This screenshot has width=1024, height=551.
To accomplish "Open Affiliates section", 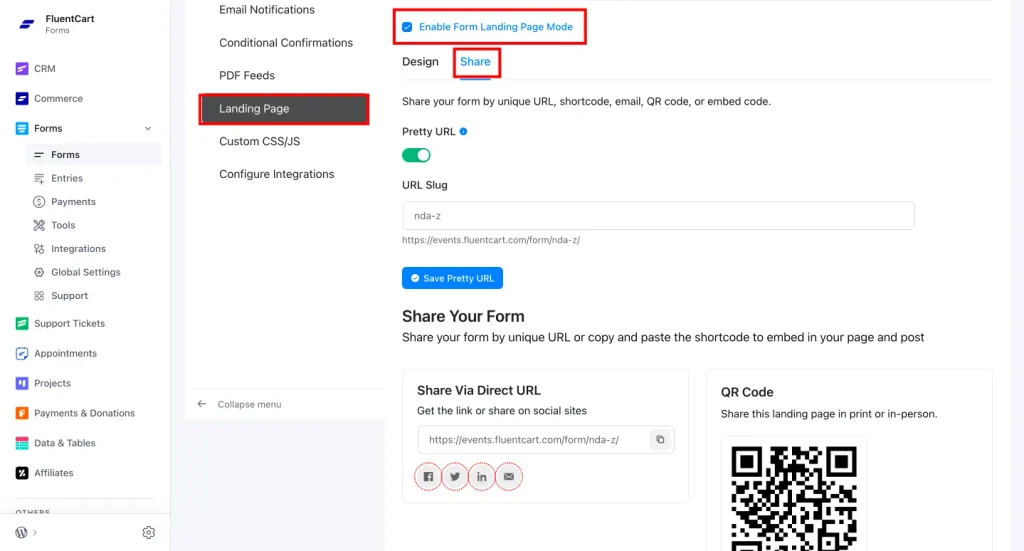I will pos(54,473).
